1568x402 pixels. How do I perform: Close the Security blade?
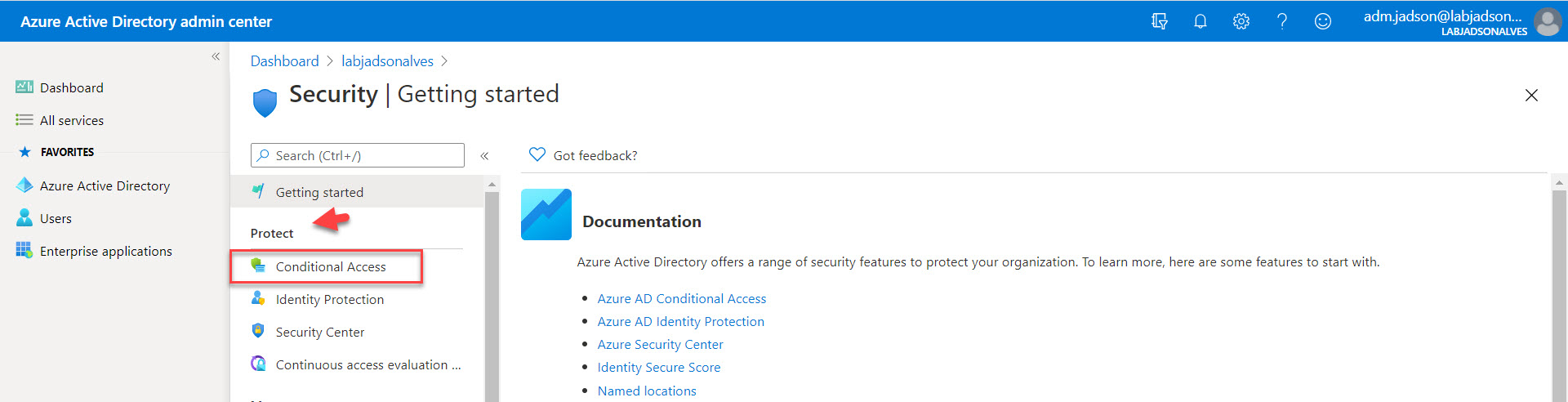1531,96
